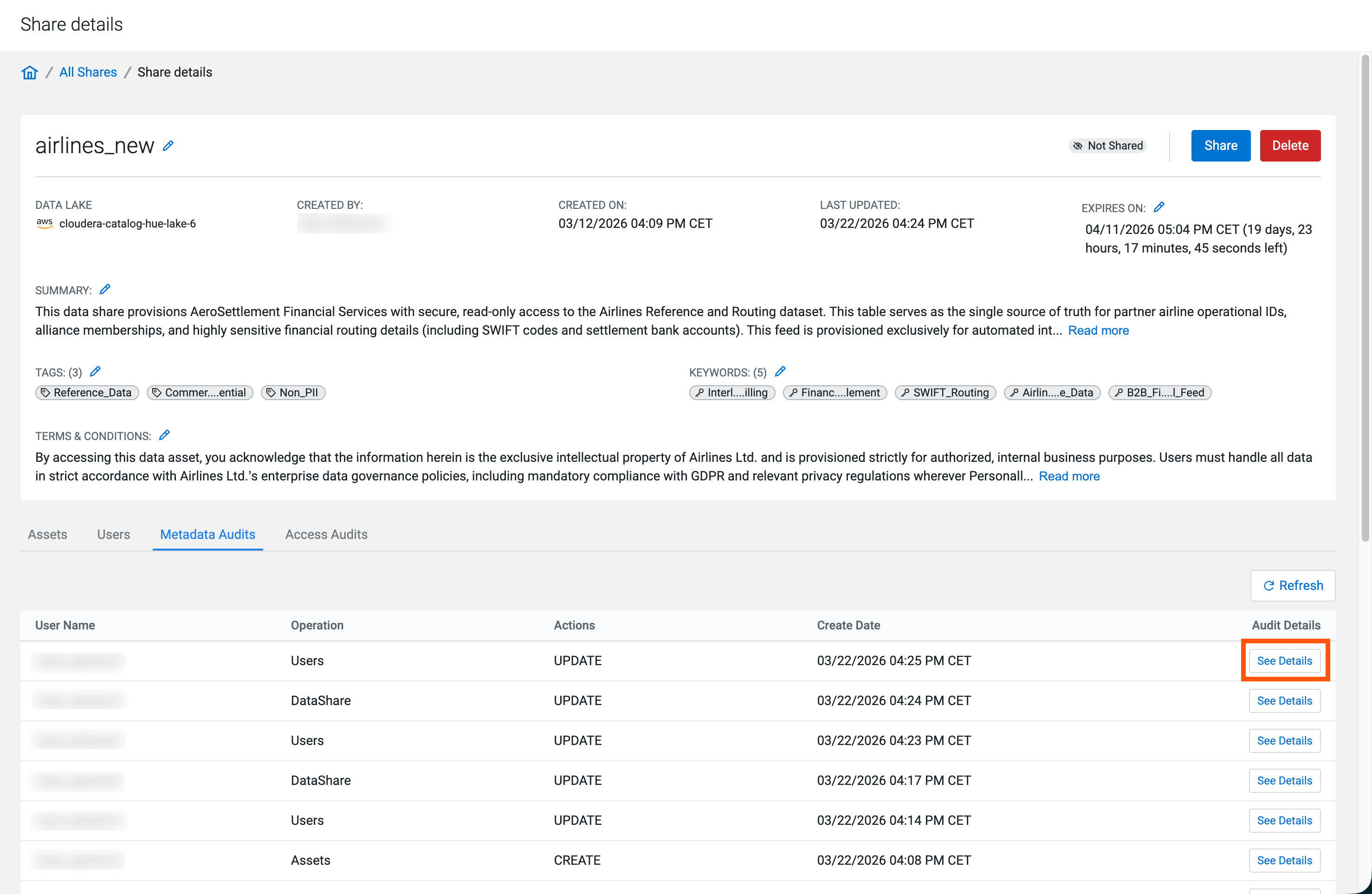Edit Terms & Conditions pencil icon
Screen dimensions: 1372x894
164,435
